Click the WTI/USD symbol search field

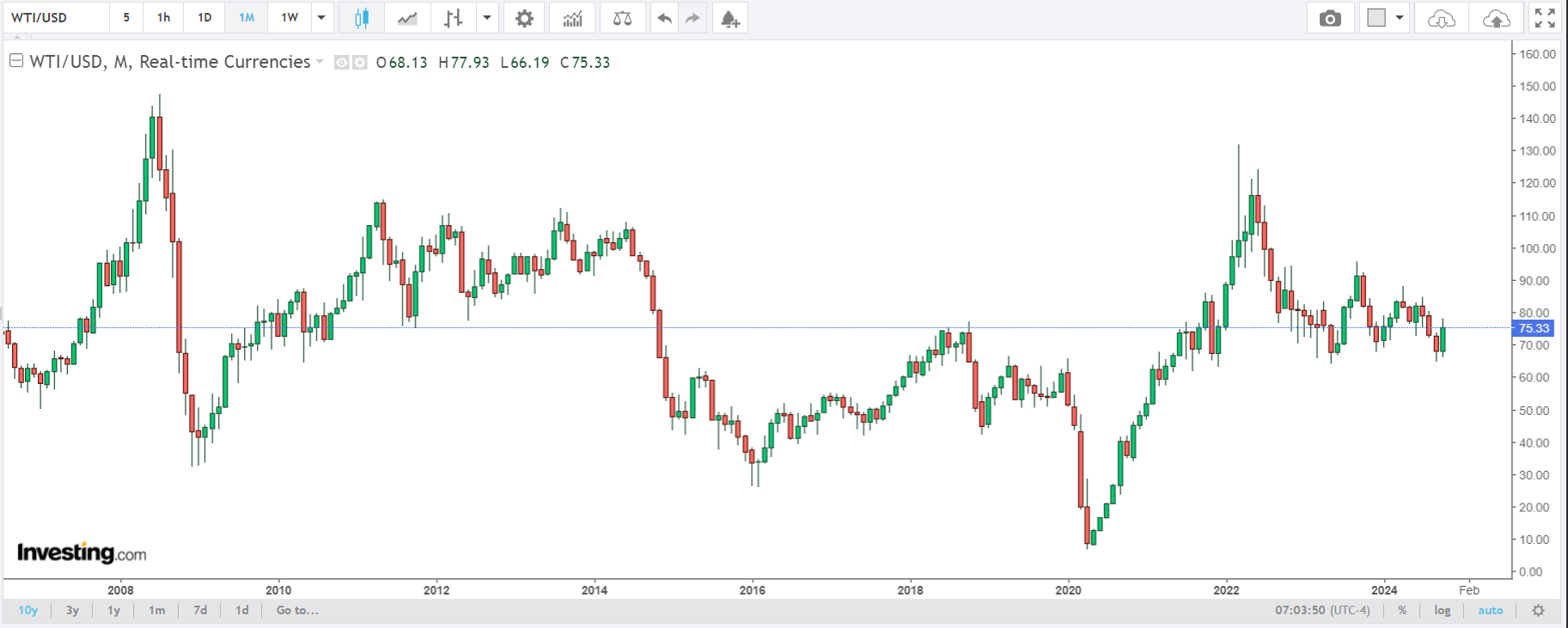(57, 18)
